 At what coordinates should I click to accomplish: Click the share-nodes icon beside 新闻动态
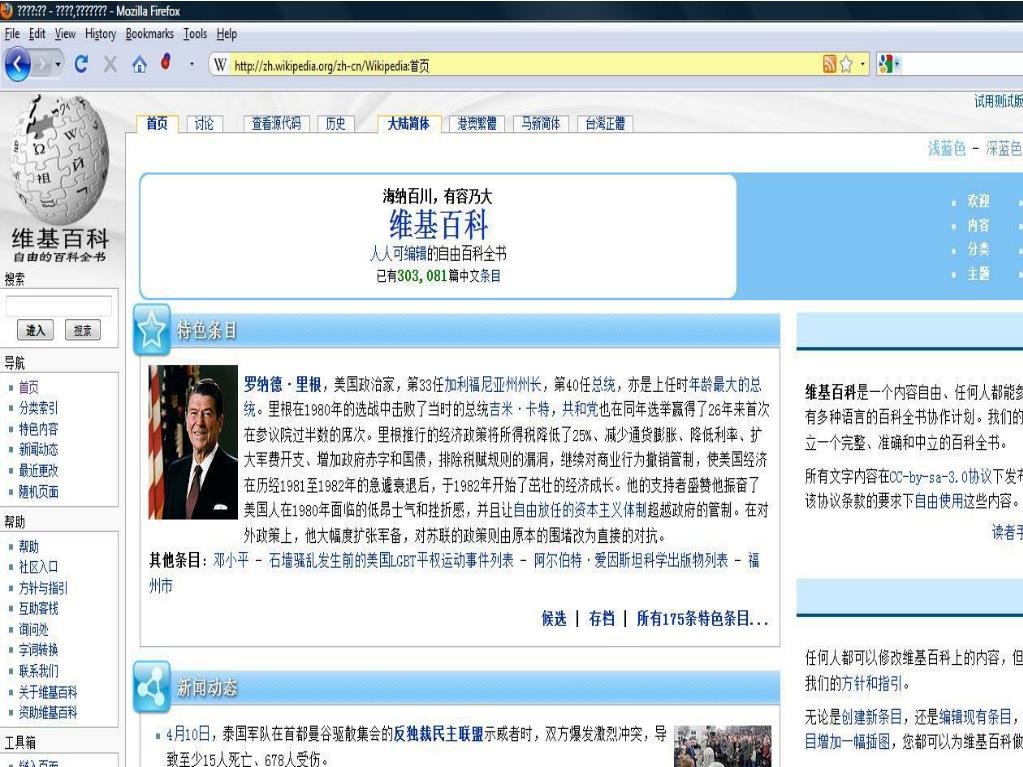[151, 687]
